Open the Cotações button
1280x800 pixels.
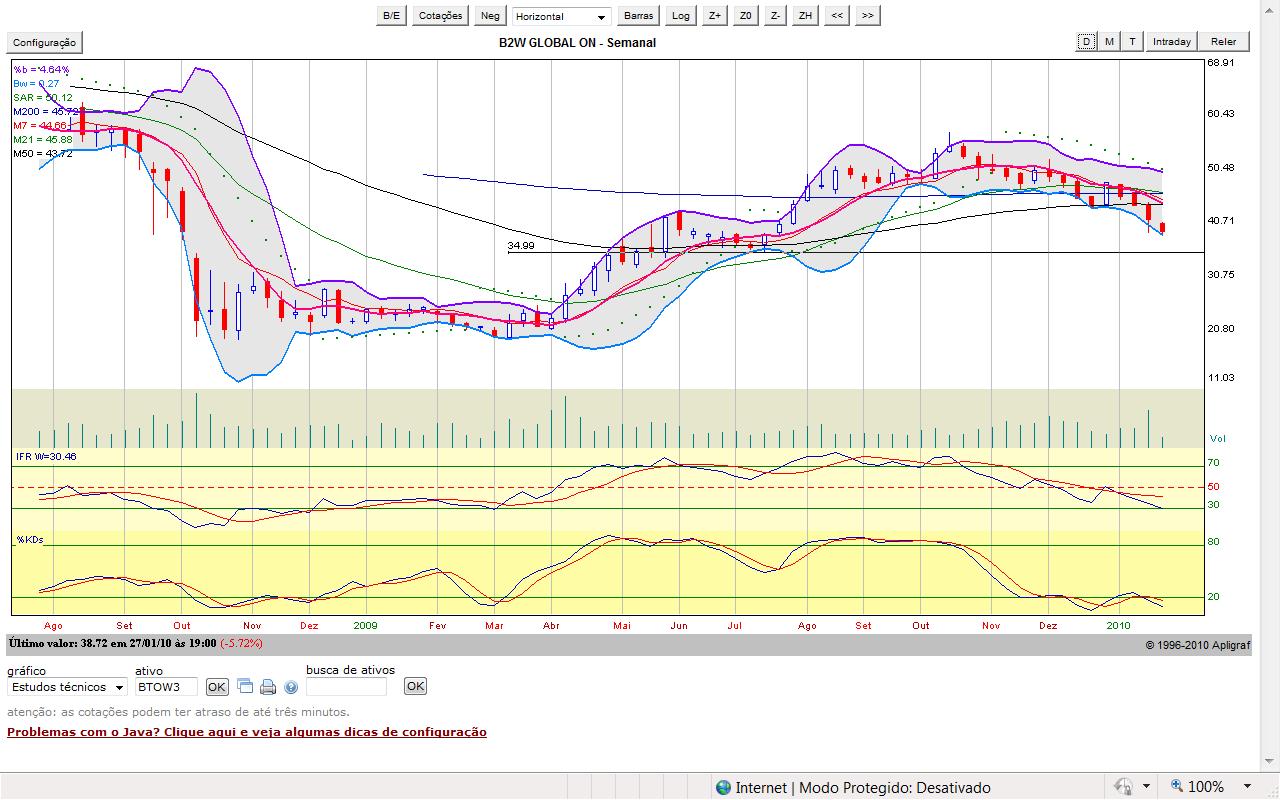[441, 16]
